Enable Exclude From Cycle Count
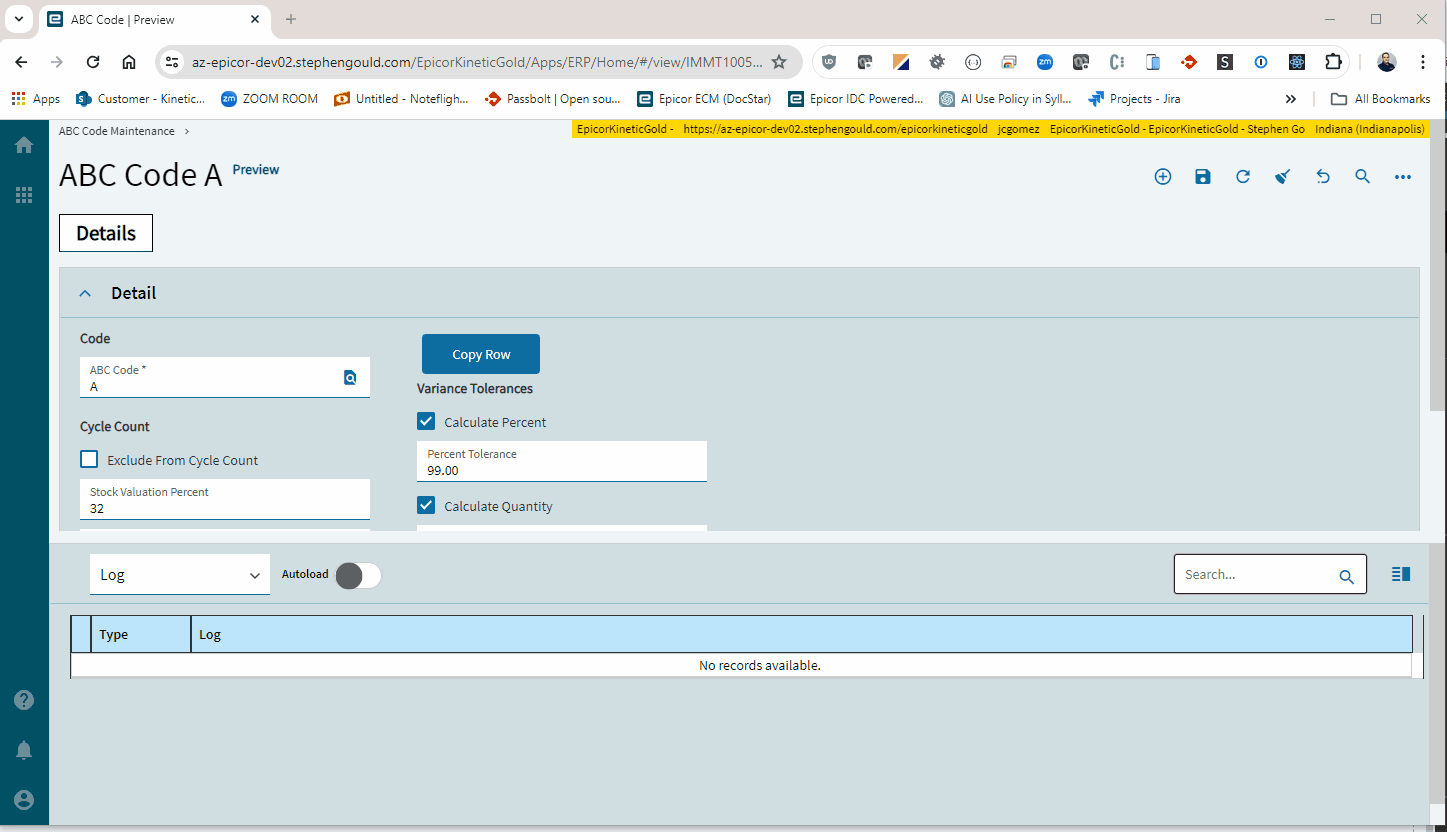Screen dimensions: 1447x832 point(89,458)
